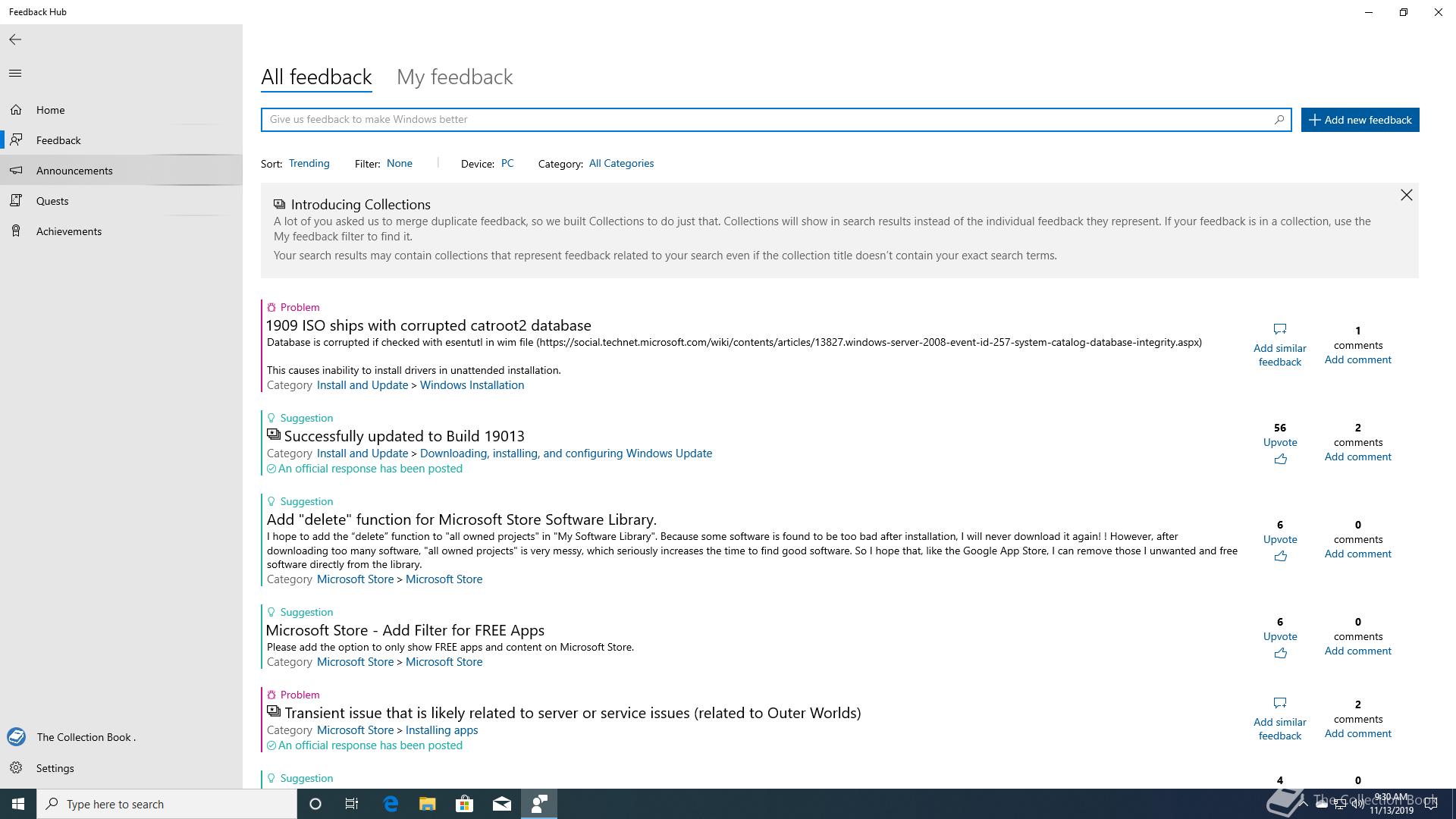The width and height of the screenshot is (1456, 819).
Task: Switch to the All feedback tab
Action: [316, 77]
